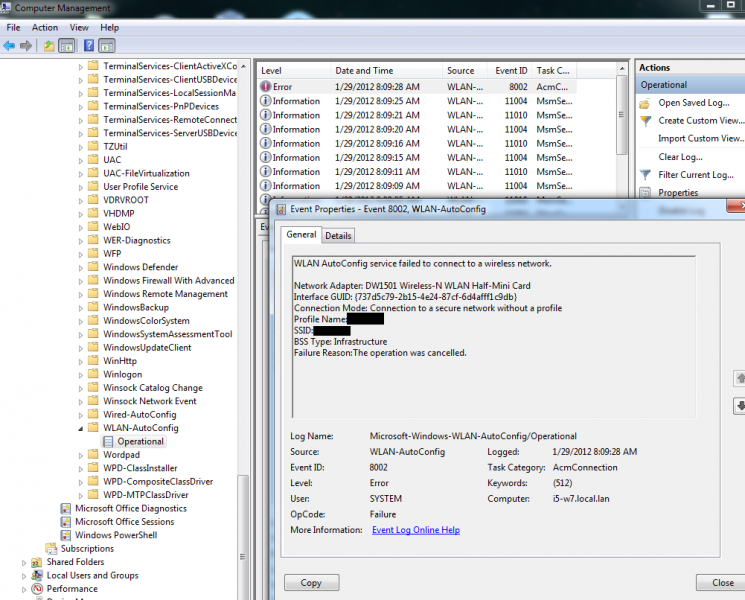745x600 pixels.
Task: Click the Up One Level folder icon
Action: pos(49,46)
